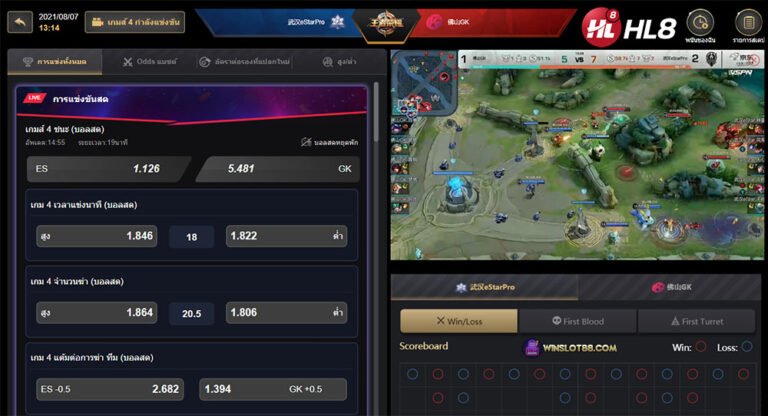Select the GK team logo in the header
Image resolution: width=768 pixels, height=416 pixels.
[433, 22]
